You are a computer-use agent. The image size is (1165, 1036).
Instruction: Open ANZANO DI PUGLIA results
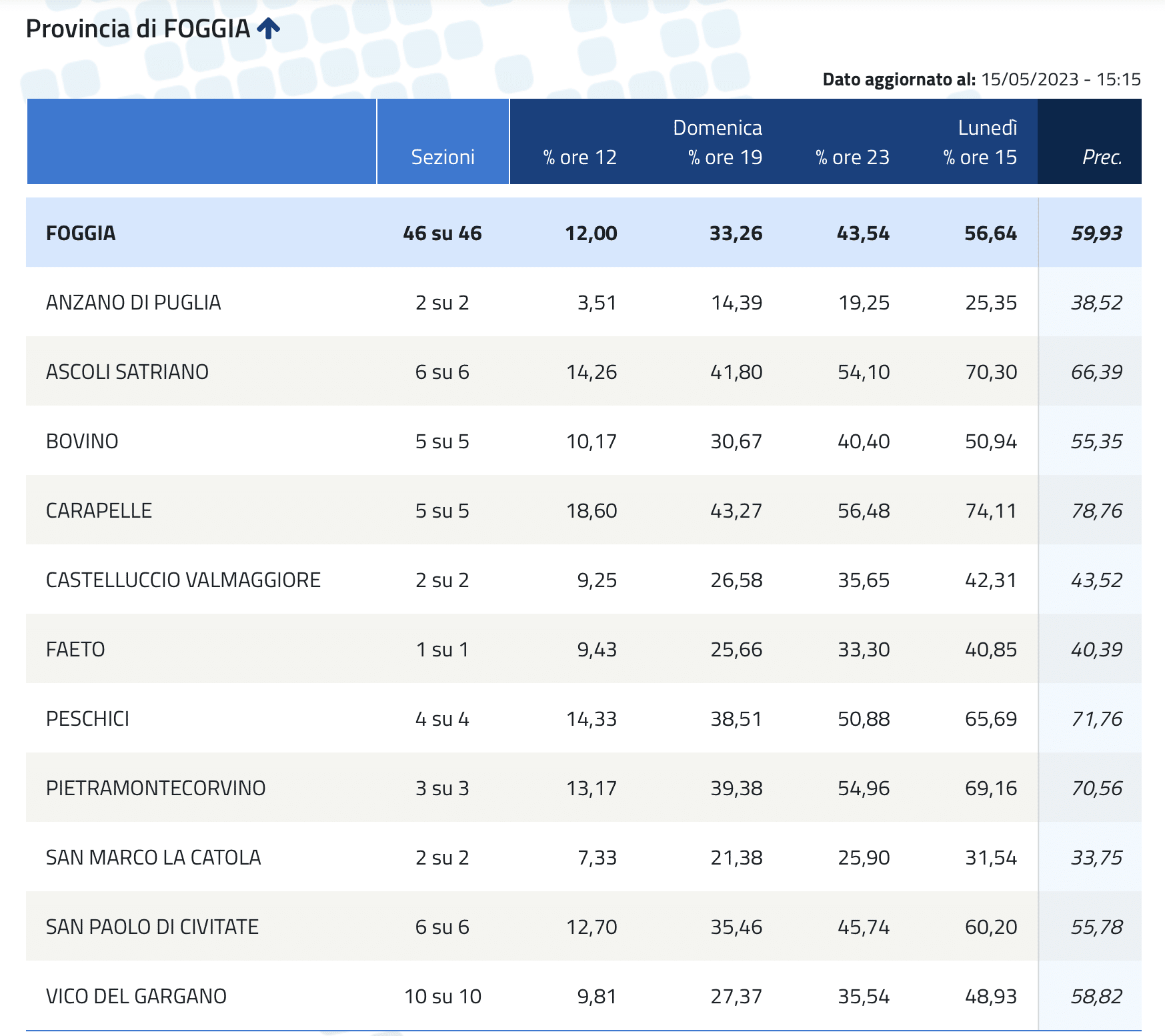click(133, 302)
